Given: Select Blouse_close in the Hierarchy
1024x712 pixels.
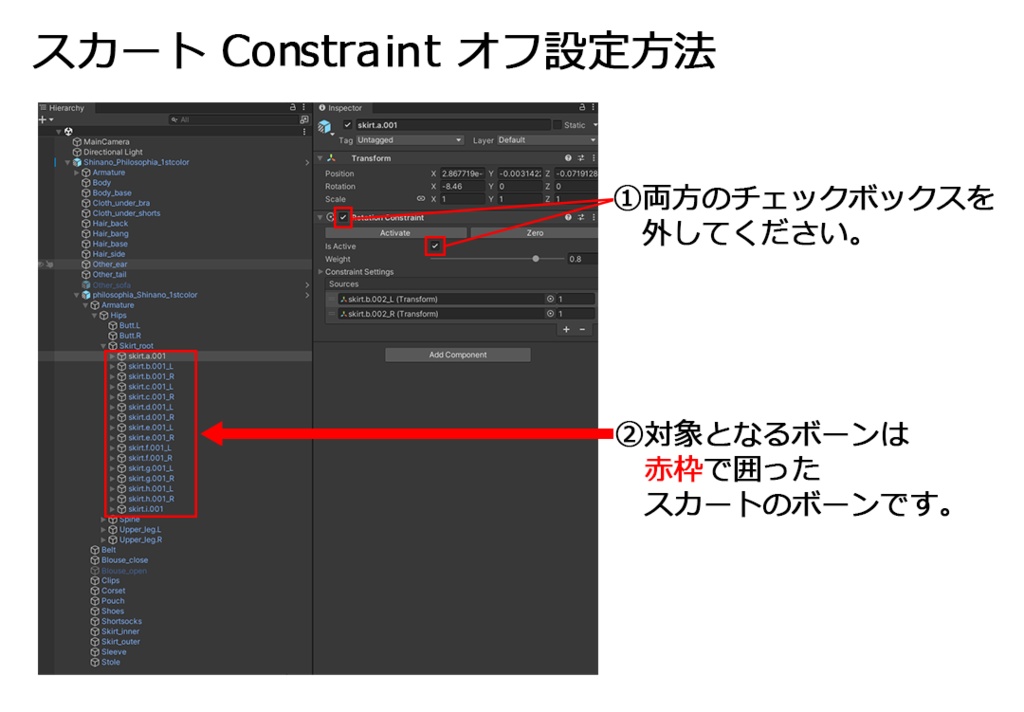Looking at the screenshot, I should click(x=125, y=560).
